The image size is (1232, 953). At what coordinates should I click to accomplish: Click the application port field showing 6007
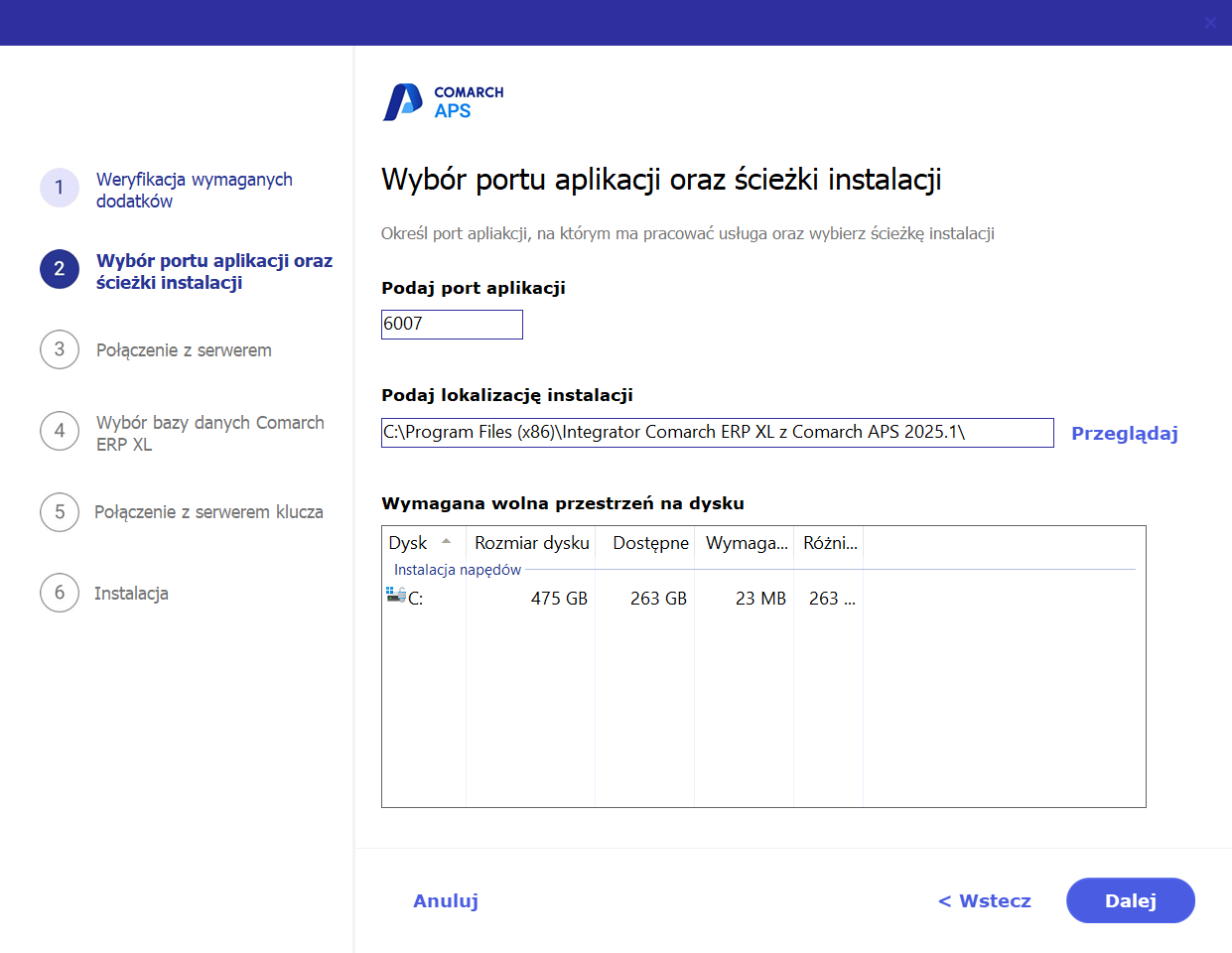click(x=452, y=324)
